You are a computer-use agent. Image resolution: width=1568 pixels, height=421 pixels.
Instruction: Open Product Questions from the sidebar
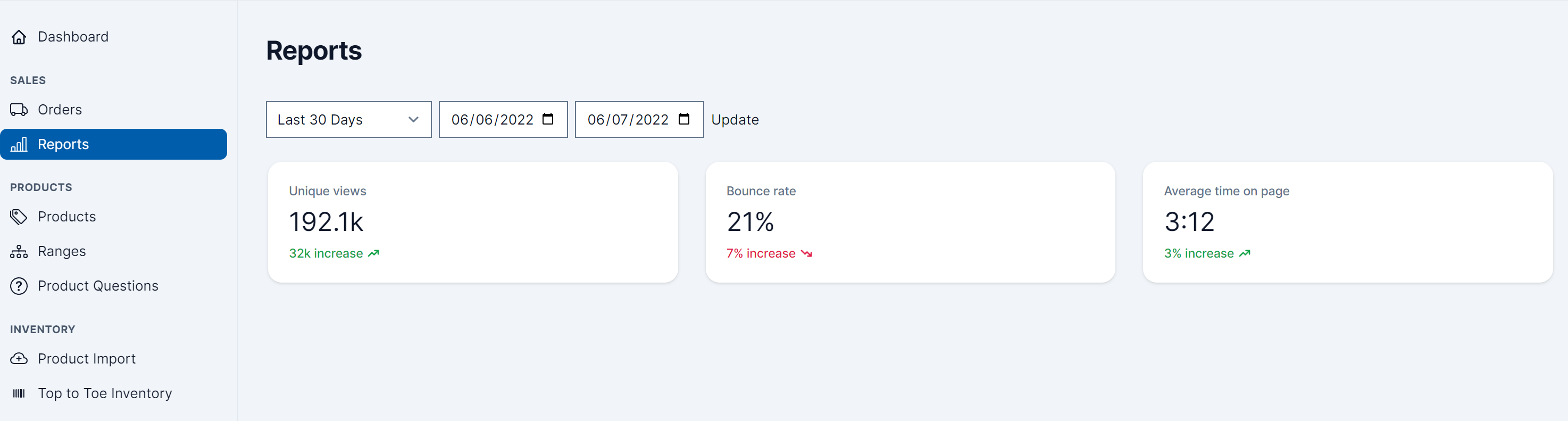pos(98,286)
